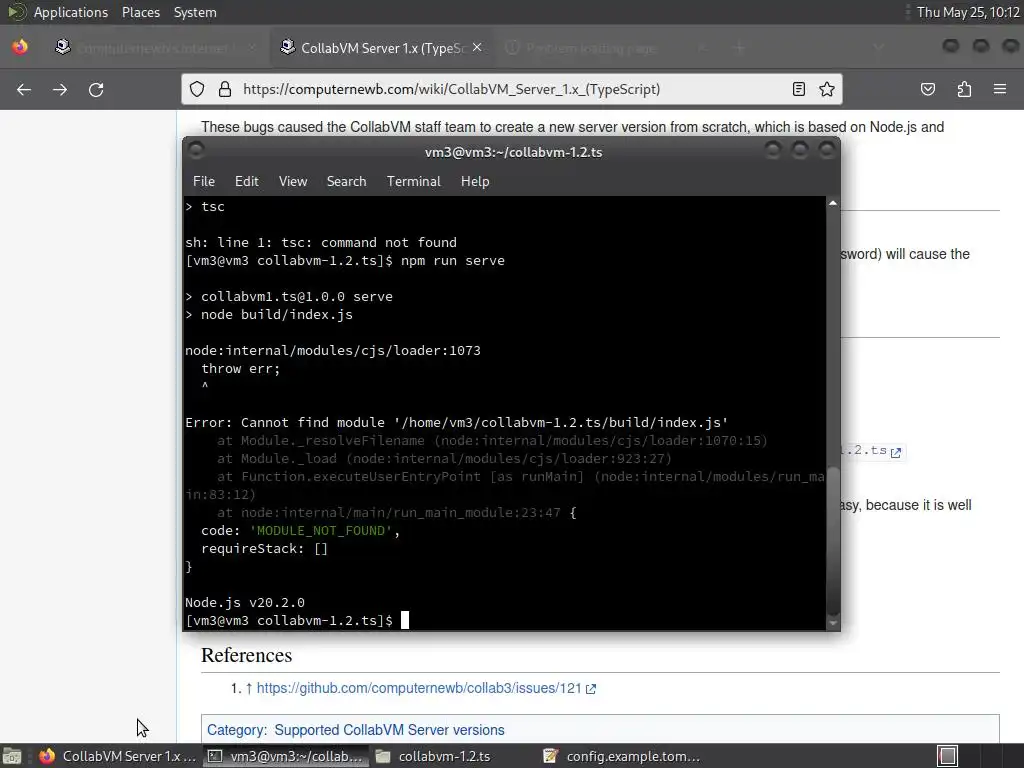Click the Firefox forward arrow button
The width and height of the screenshot is (1024, 768).
pos(60,89)
